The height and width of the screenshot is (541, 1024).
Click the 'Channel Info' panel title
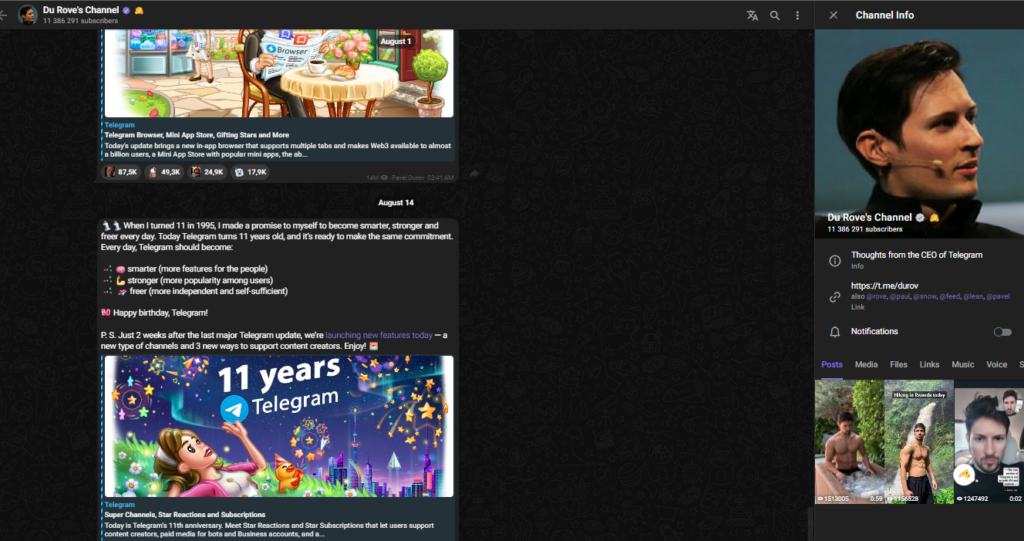(885, 15)
